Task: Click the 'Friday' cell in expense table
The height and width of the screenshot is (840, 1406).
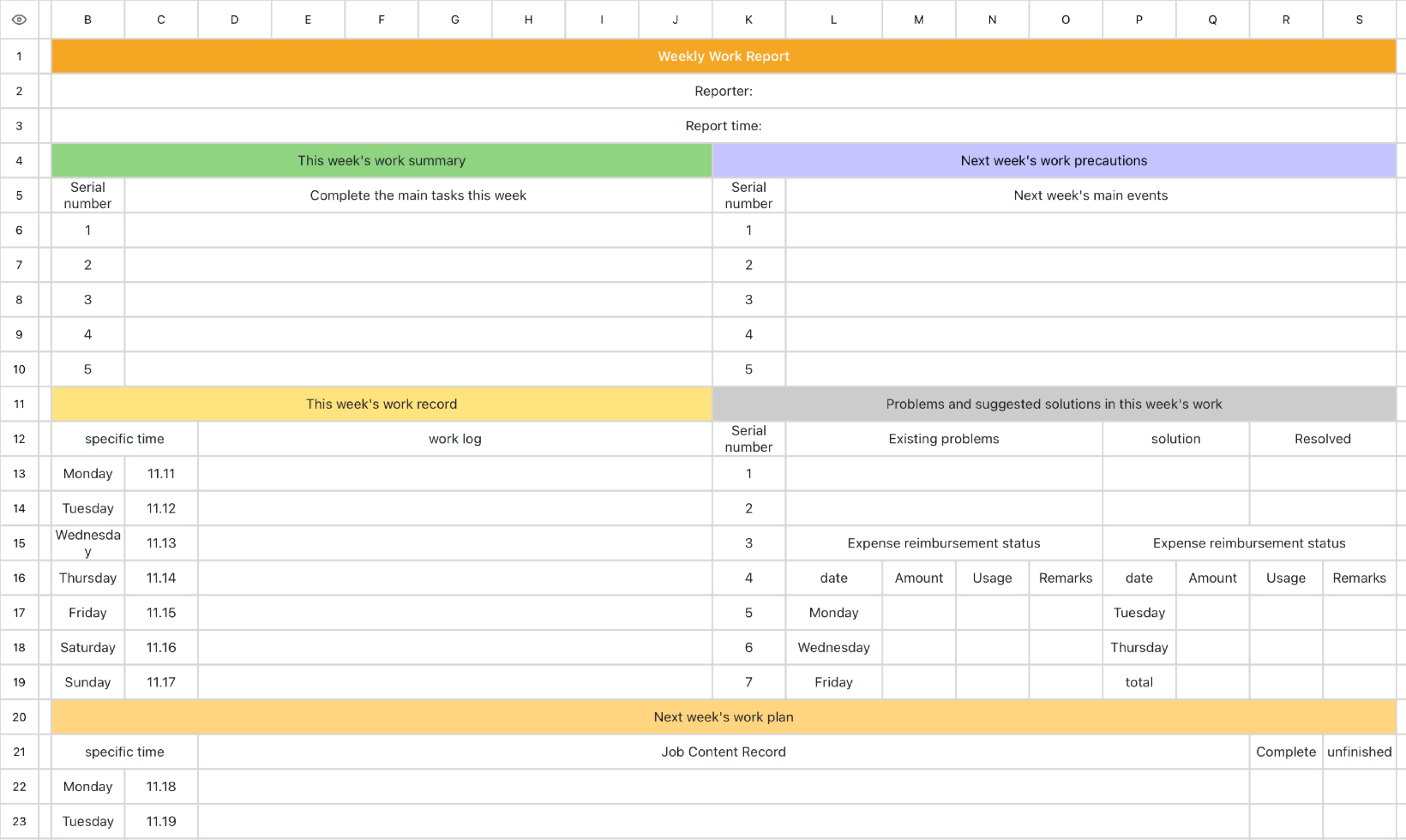Action: (x=834, y=682)
